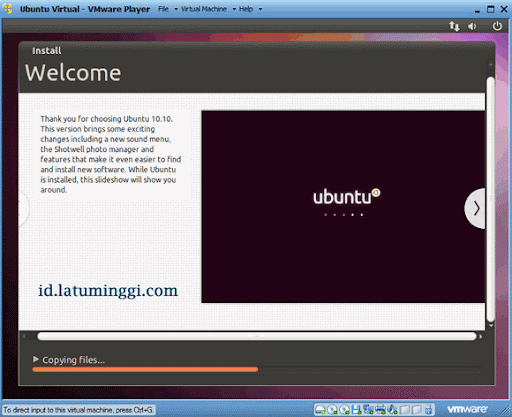
Task: Open the Ubuntu power session icon
Action: [497, 26]
